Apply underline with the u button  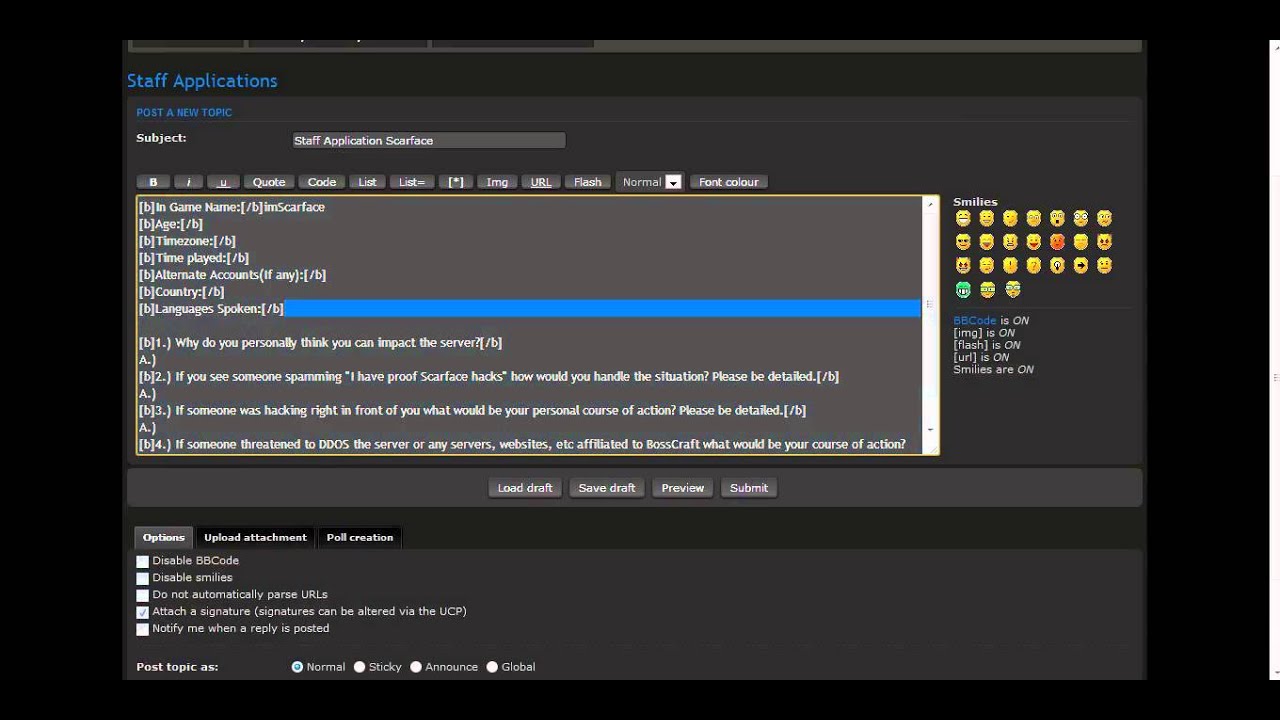223,182
